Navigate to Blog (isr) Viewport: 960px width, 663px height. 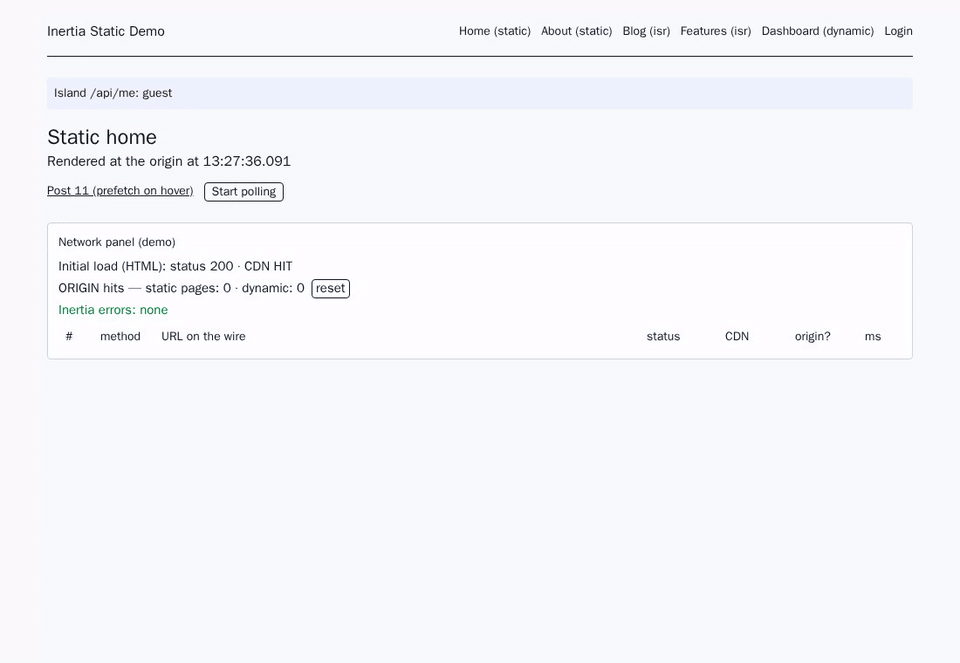pyautogui.click(x=647, y=31)
